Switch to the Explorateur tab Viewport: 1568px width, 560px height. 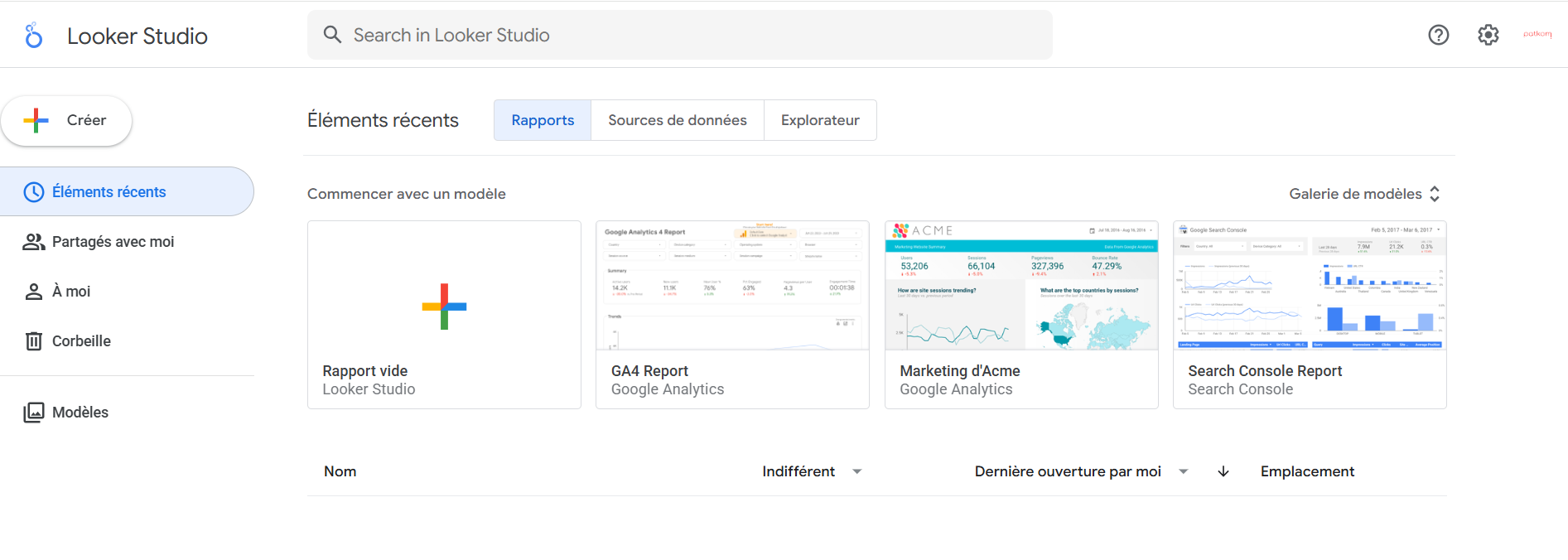(x=820, y=120)
